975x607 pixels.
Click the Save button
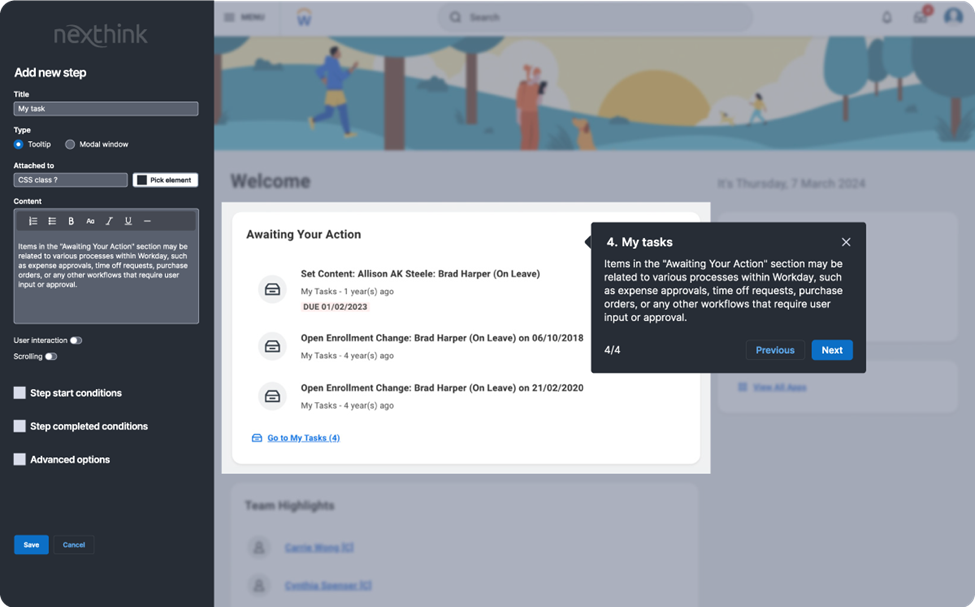pos(31,545)
